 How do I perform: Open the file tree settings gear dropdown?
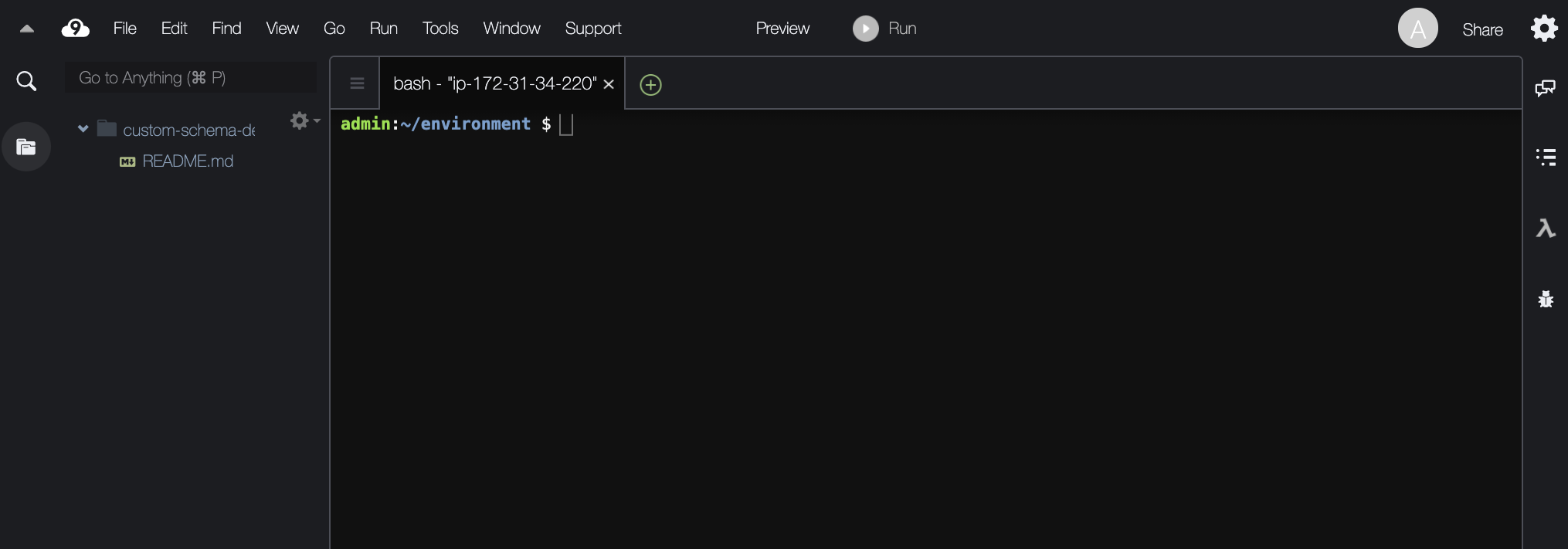pos(304,120)
